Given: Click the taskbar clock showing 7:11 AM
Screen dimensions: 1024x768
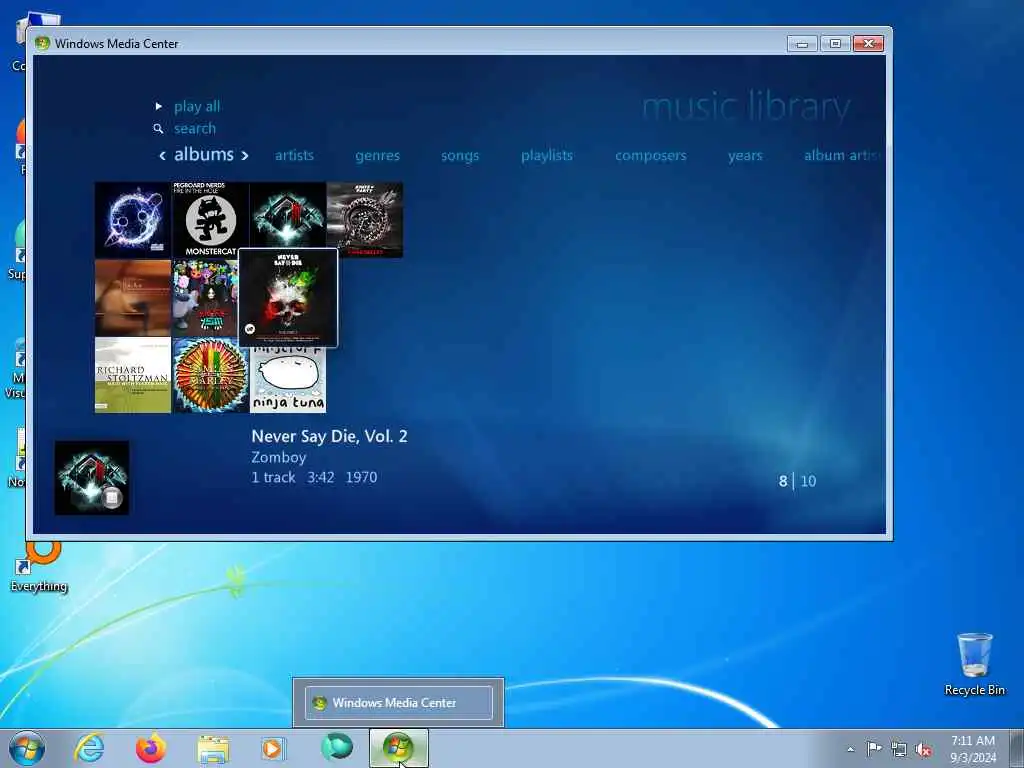Looking at the screenshot, I should coord(973,749).
